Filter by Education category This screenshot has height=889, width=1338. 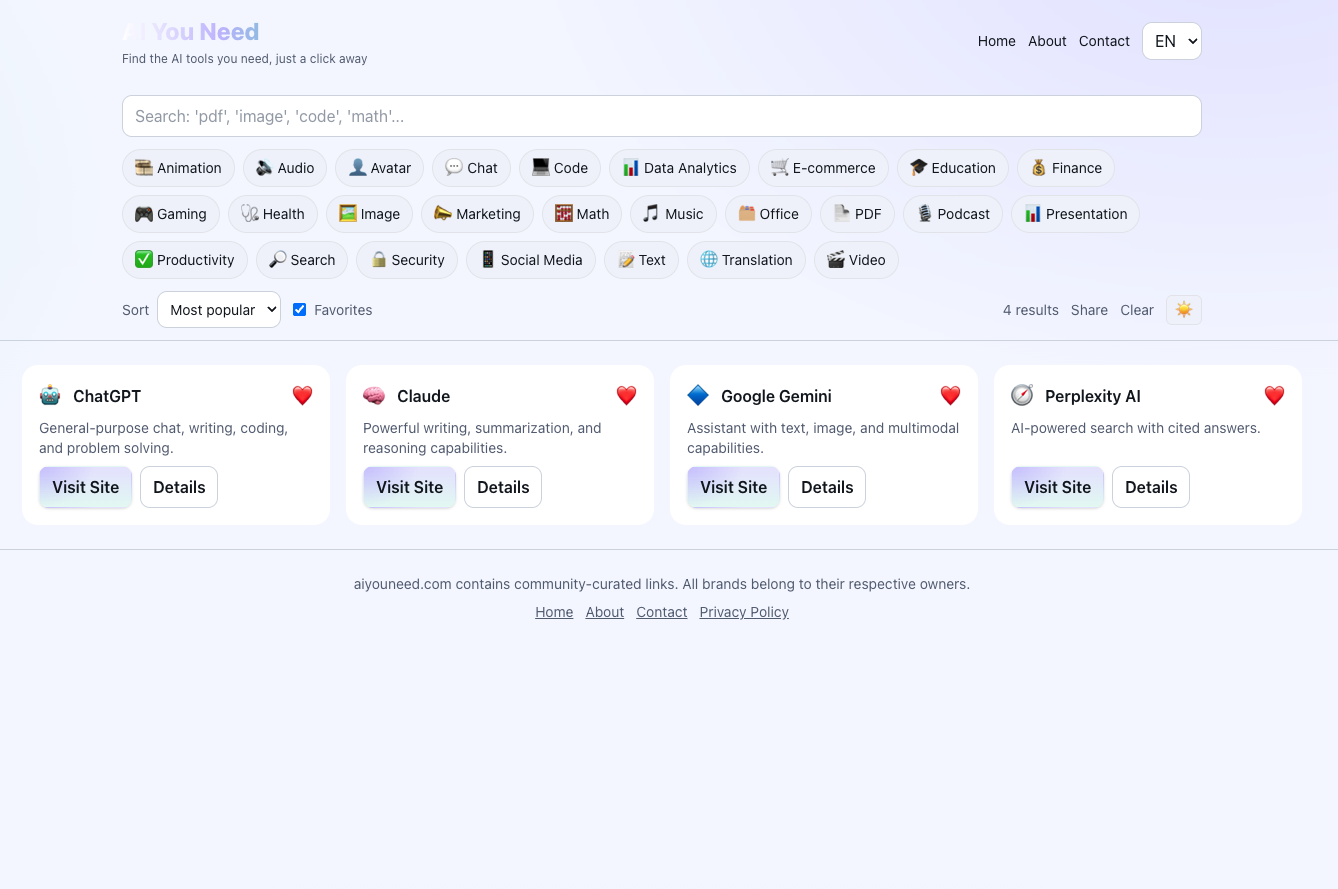[953, 168]
